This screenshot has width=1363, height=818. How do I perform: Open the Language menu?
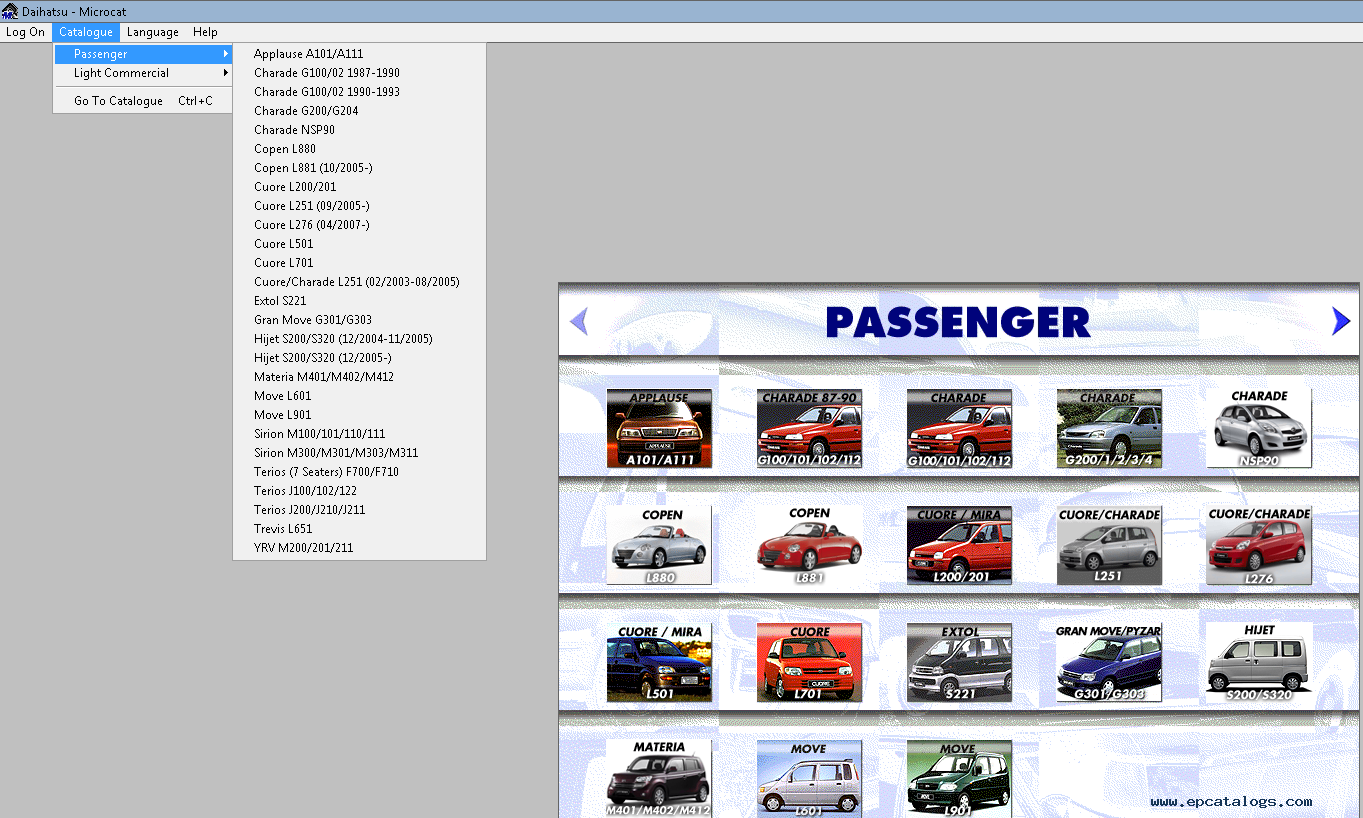click(x=152, y=32)
